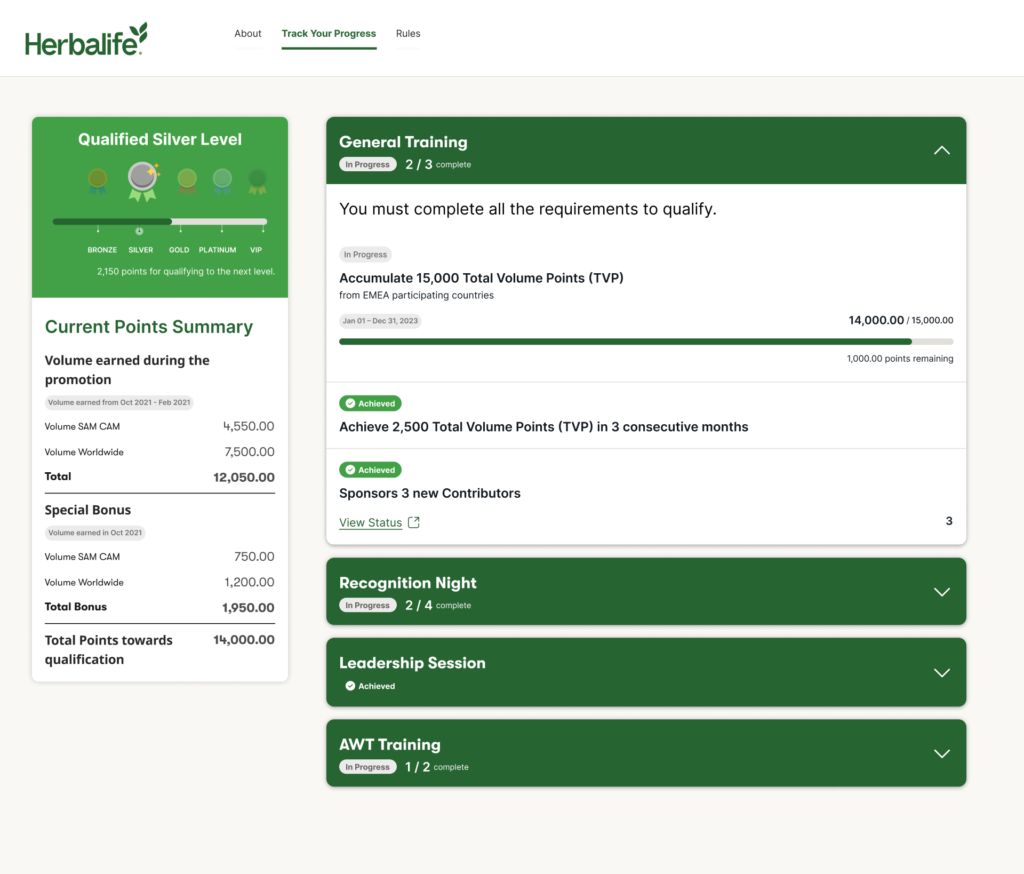The height and width of the screenshot is (874, 1024).
Task: Click the Gold medal icon
Action: (187, 181)
